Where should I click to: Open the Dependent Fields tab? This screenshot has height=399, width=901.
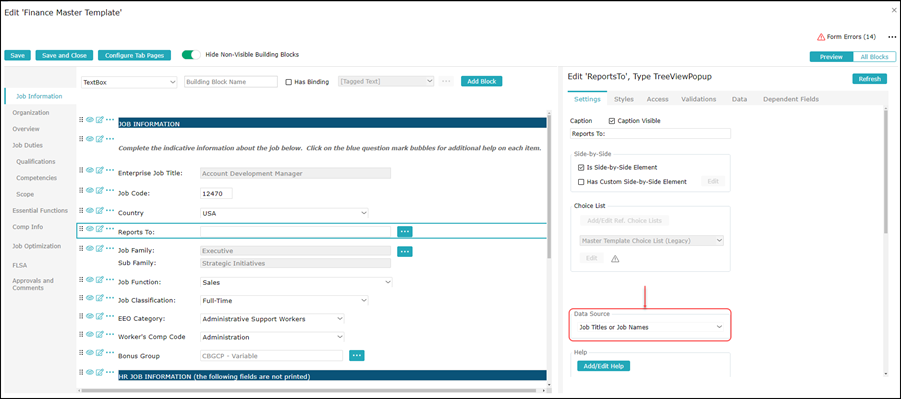(x=791, y=99)
